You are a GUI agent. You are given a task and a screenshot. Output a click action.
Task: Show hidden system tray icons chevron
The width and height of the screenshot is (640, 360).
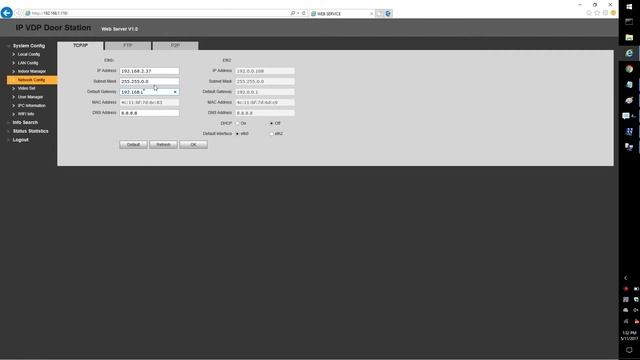coord(625,278)
